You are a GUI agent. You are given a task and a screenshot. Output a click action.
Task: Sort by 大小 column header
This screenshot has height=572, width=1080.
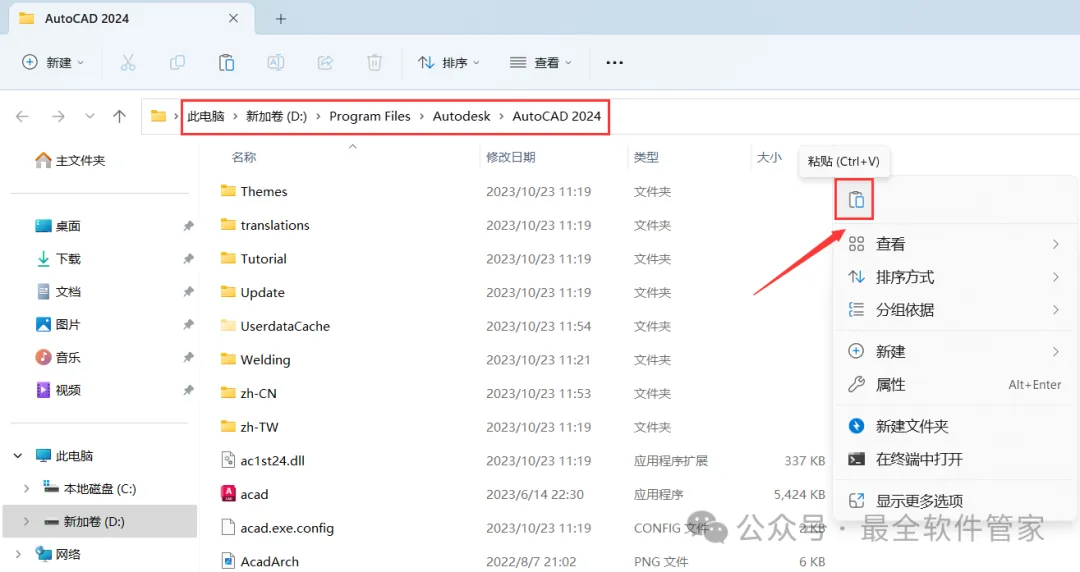(769, 157)
